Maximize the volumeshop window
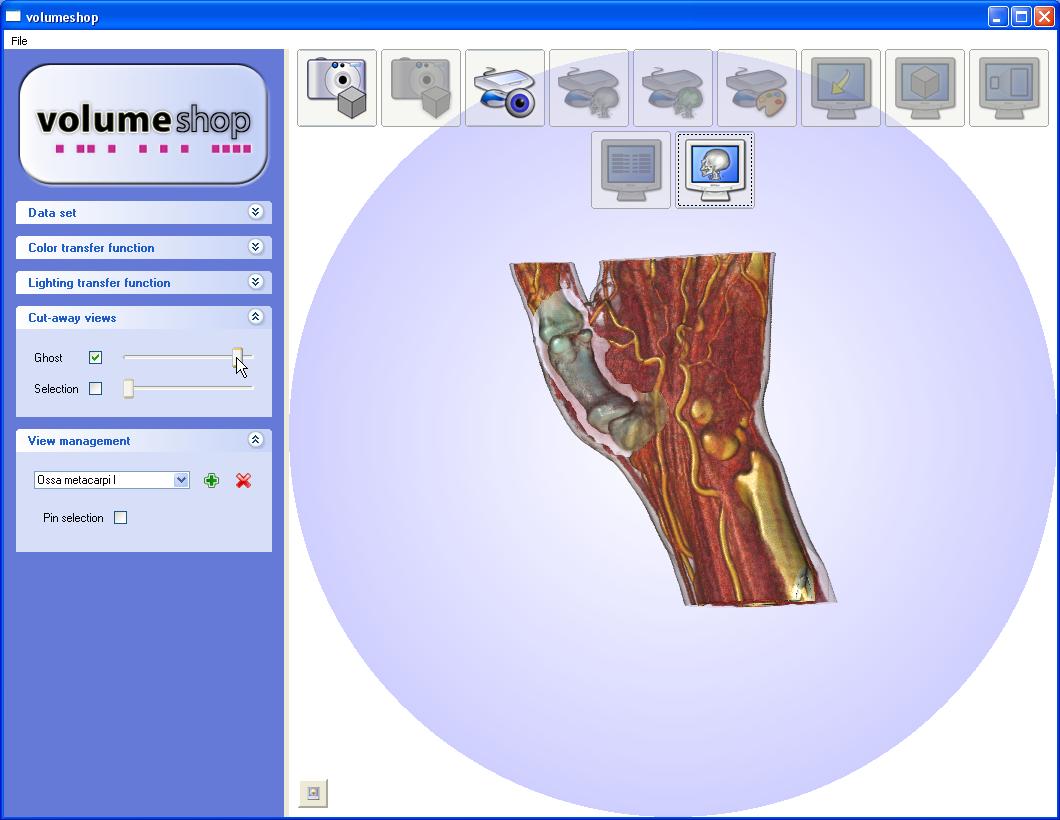 tap(1021, 16)
